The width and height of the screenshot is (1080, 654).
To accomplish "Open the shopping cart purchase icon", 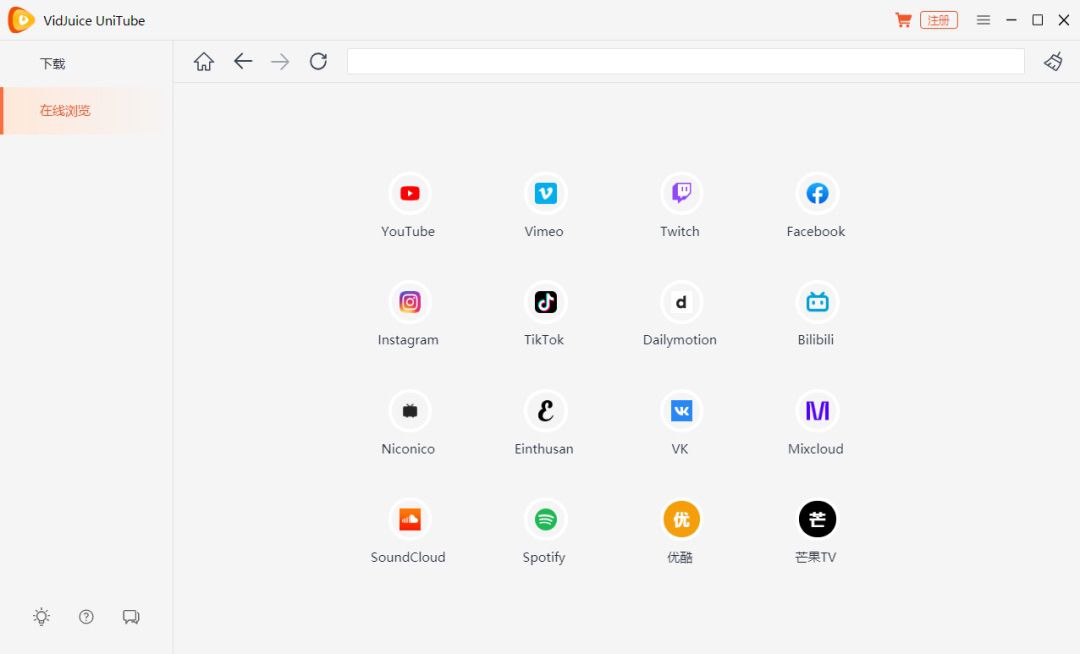I will click(903, 20).
